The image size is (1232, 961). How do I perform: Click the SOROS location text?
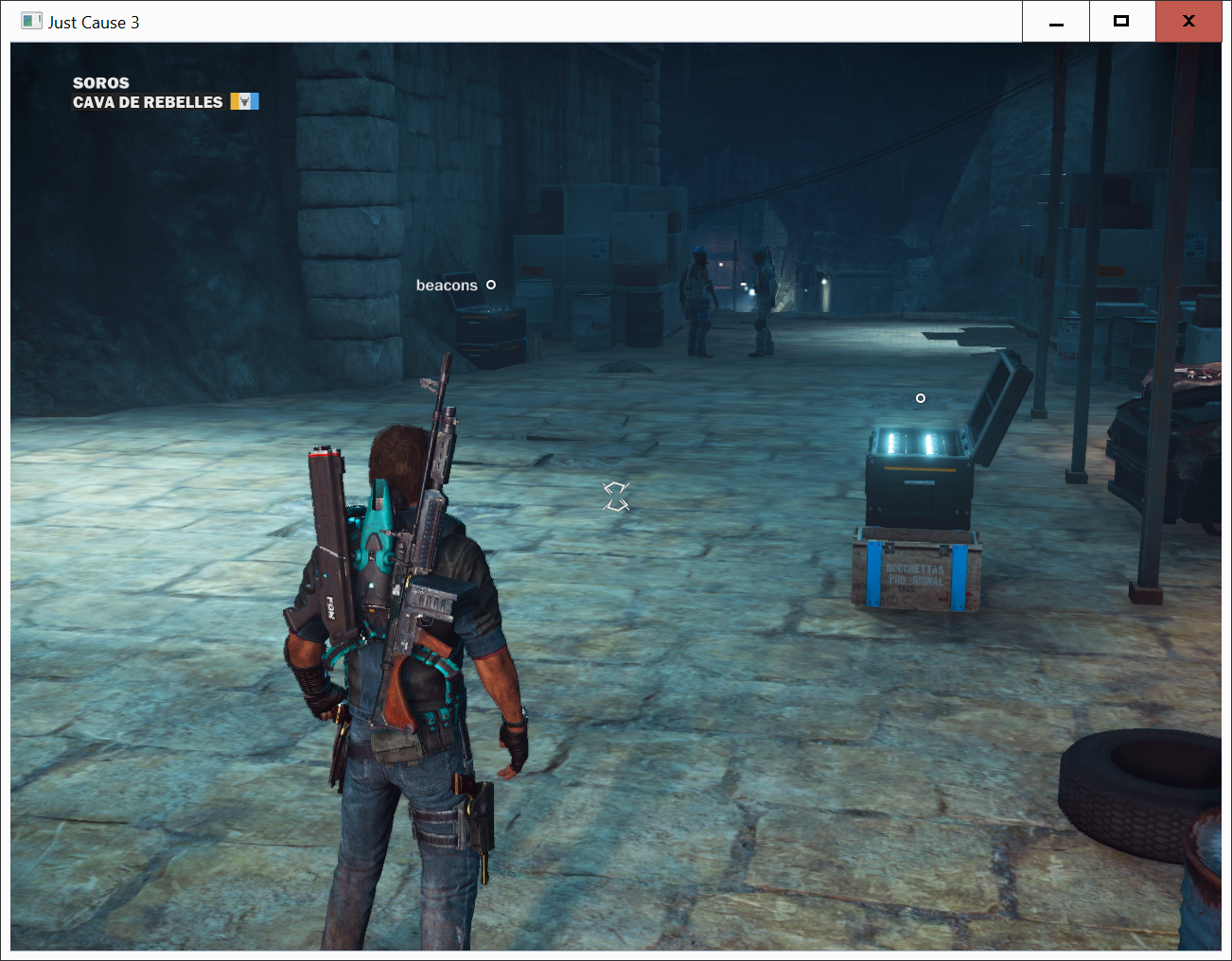101,83
